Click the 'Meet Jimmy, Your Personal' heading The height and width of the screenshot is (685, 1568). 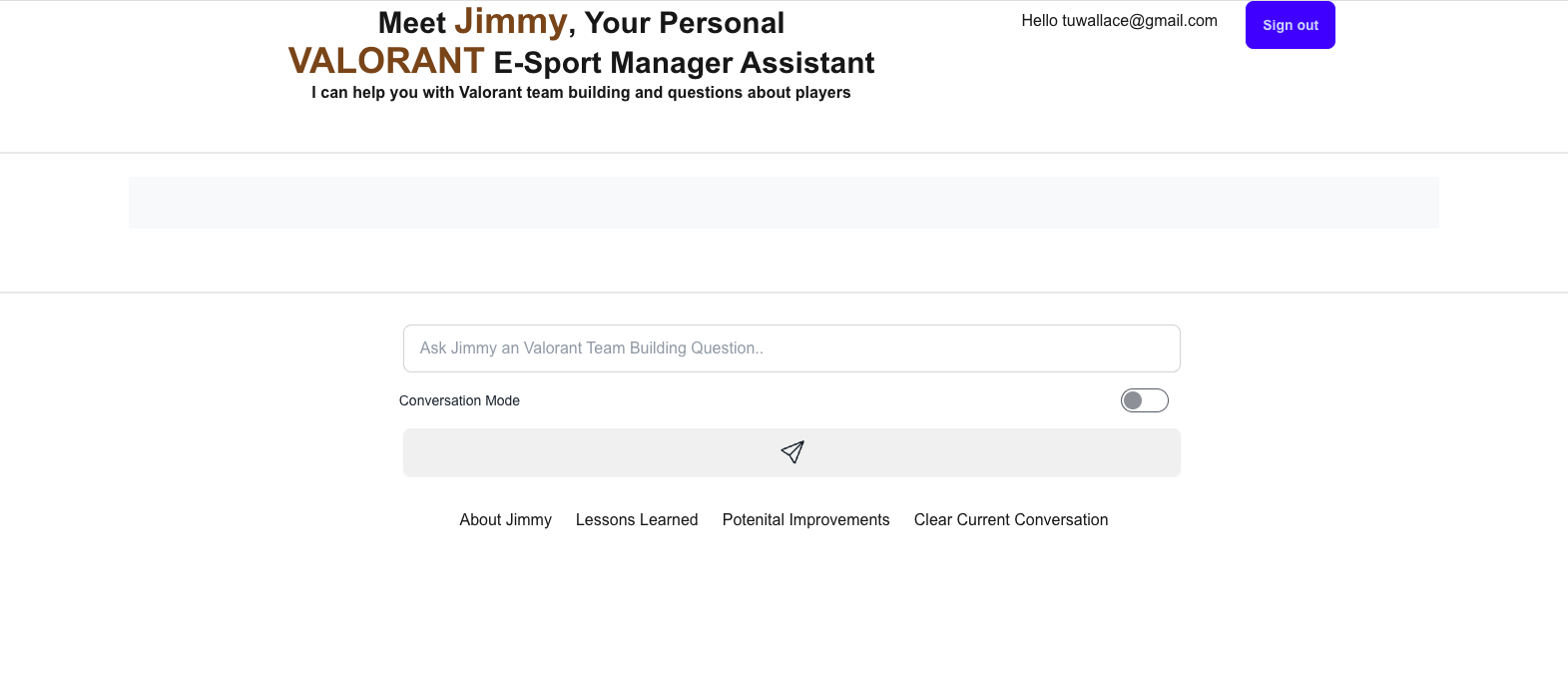point(581,22)
